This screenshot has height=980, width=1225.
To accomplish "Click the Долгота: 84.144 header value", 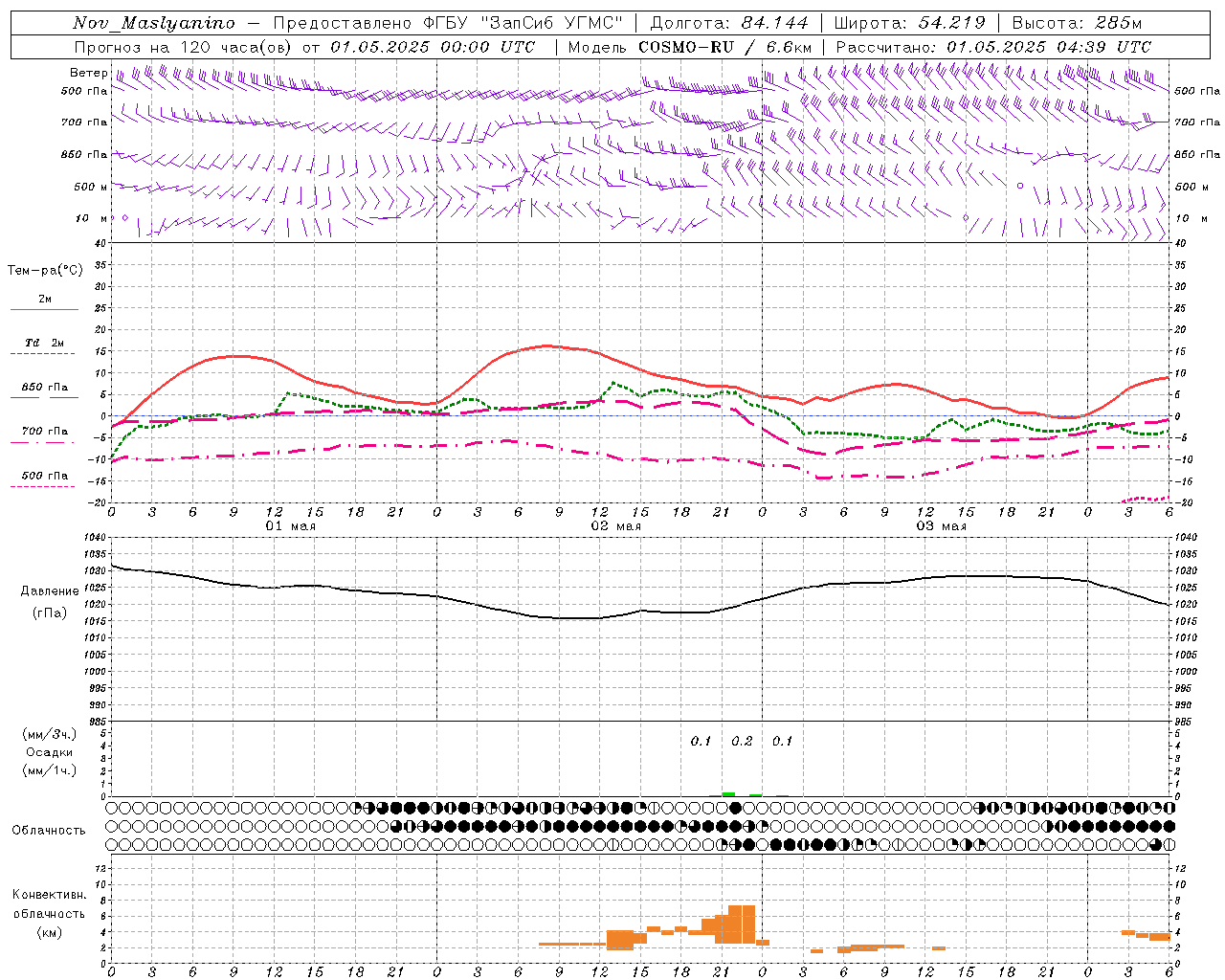I will 728,23.
